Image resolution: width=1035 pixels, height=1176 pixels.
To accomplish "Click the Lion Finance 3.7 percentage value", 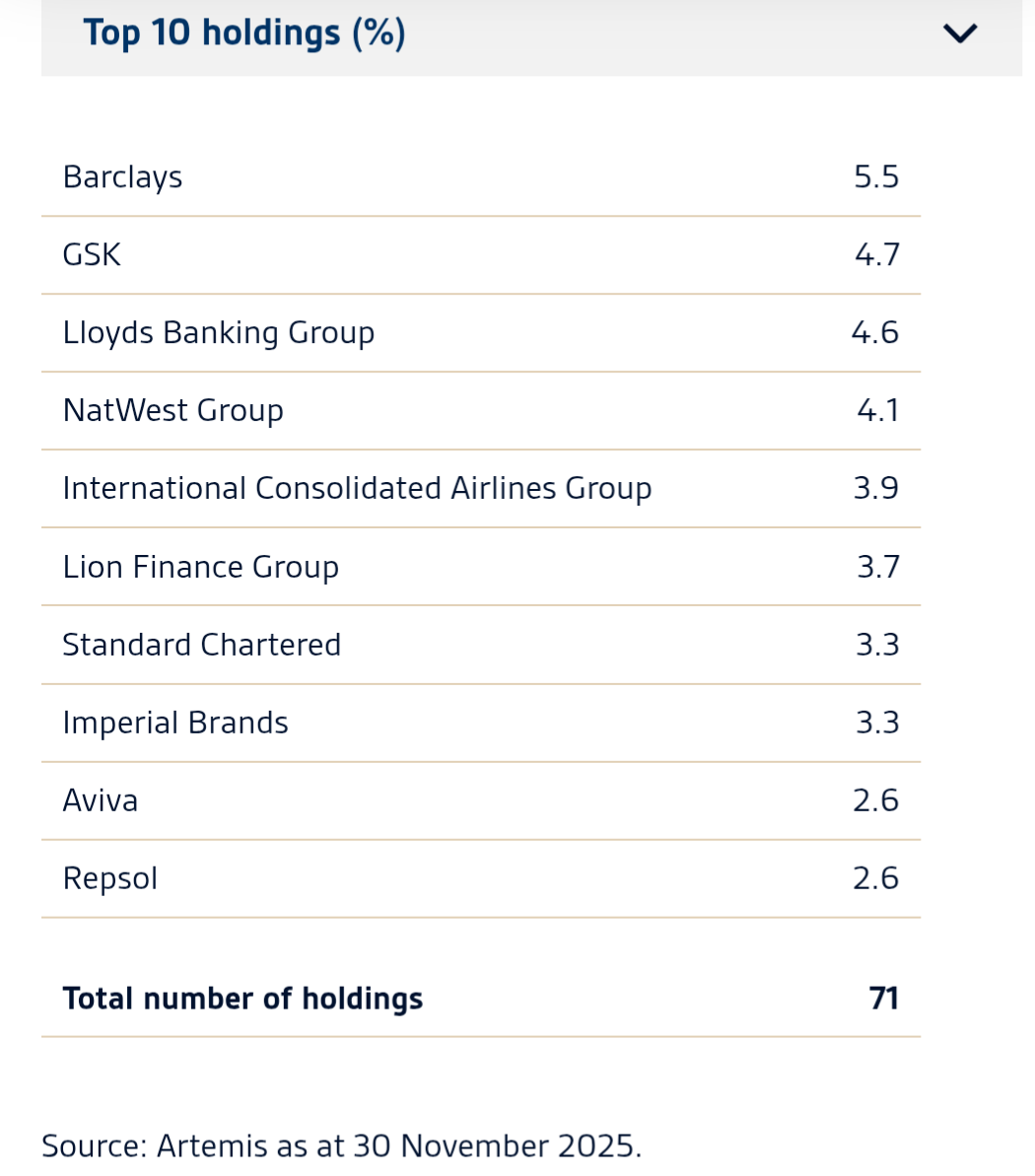I will 878,567.
